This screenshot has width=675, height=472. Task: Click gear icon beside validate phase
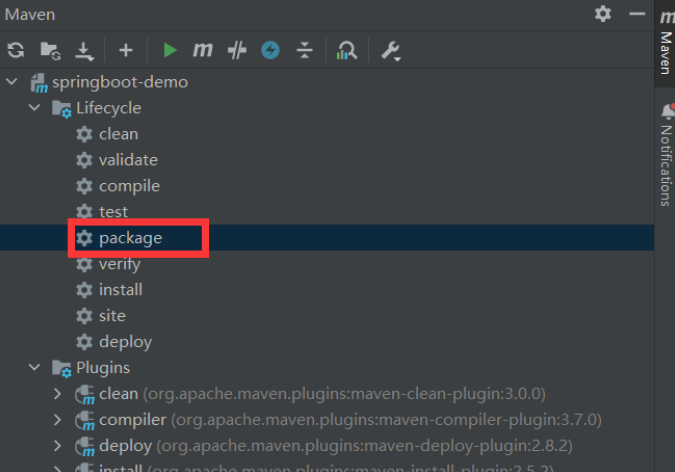[x=84, y=160]
